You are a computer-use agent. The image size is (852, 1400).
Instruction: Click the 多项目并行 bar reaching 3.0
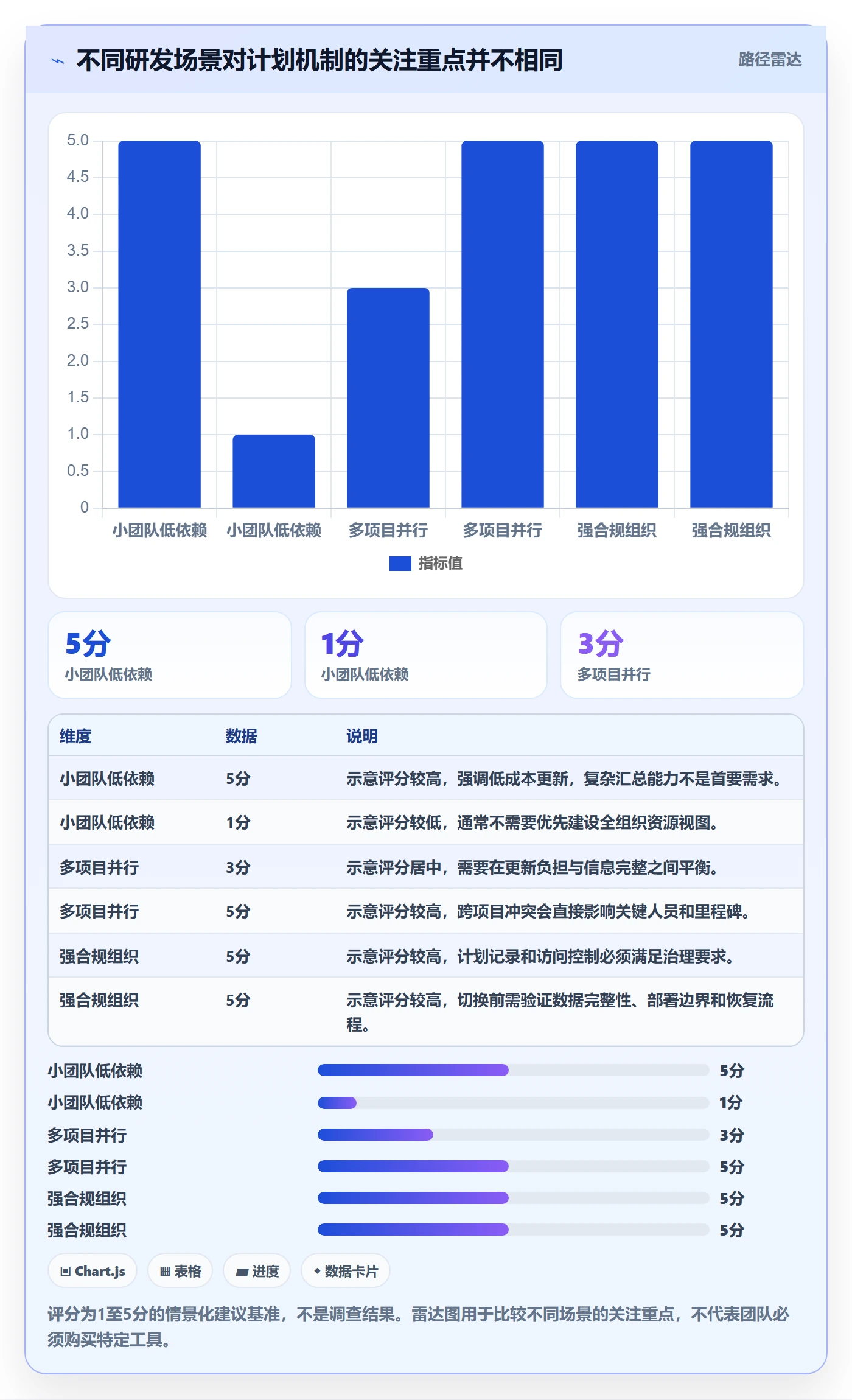pyautogui.click(x=388, y=397)
